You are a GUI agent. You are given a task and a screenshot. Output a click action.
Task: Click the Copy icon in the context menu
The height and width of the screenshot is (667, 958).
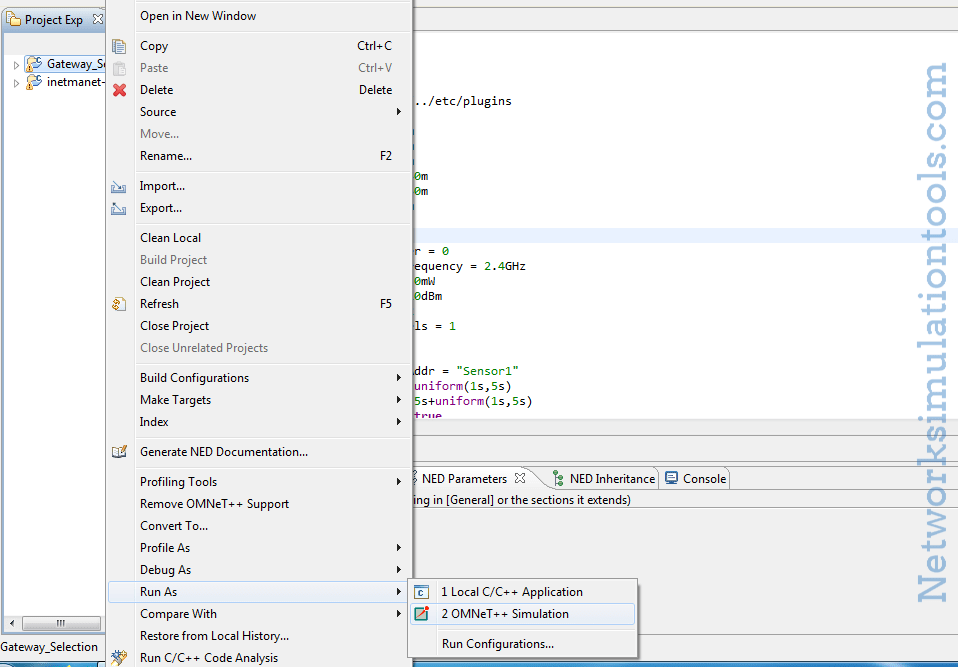[120, 45]
